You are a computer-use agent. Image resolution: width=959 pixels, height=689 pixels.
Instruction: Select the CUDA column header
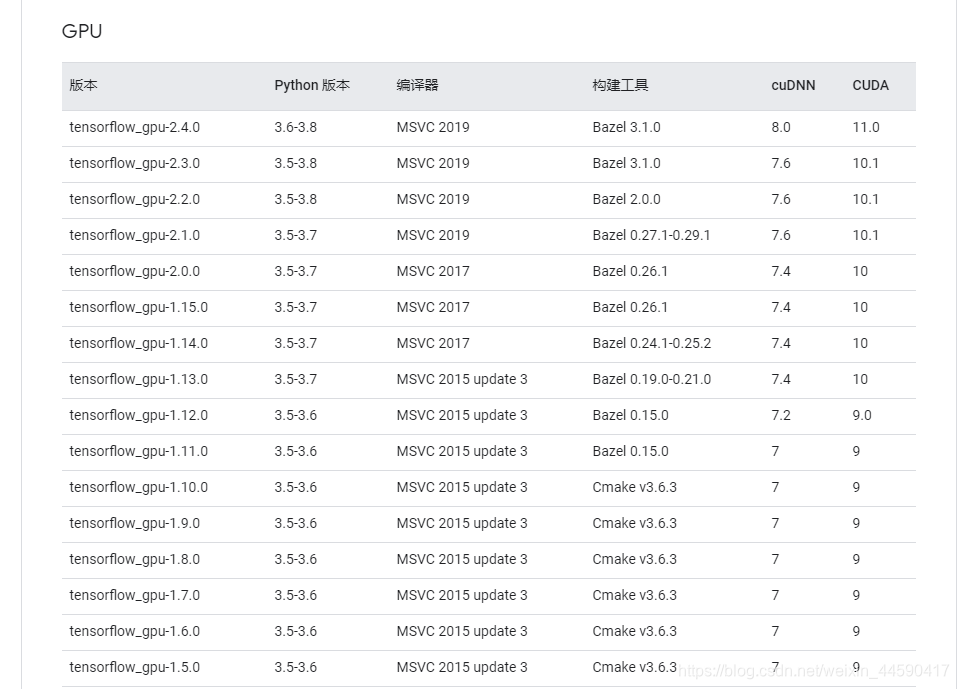(x=870, y=85)
